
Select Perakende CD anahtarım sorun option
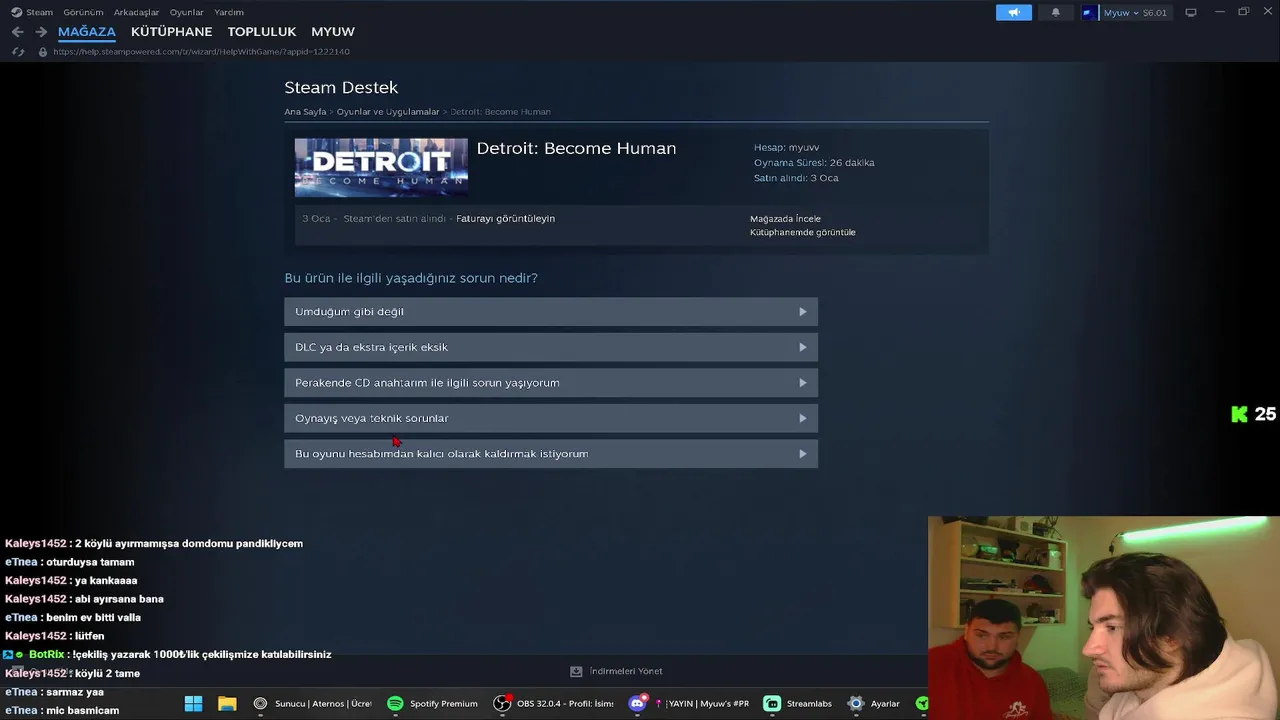coord(551,383)
